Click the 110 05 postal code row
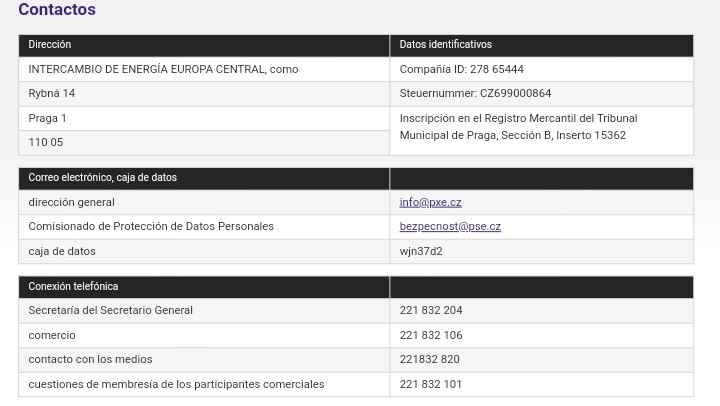 pyautogui.click(x=204, y=143)
